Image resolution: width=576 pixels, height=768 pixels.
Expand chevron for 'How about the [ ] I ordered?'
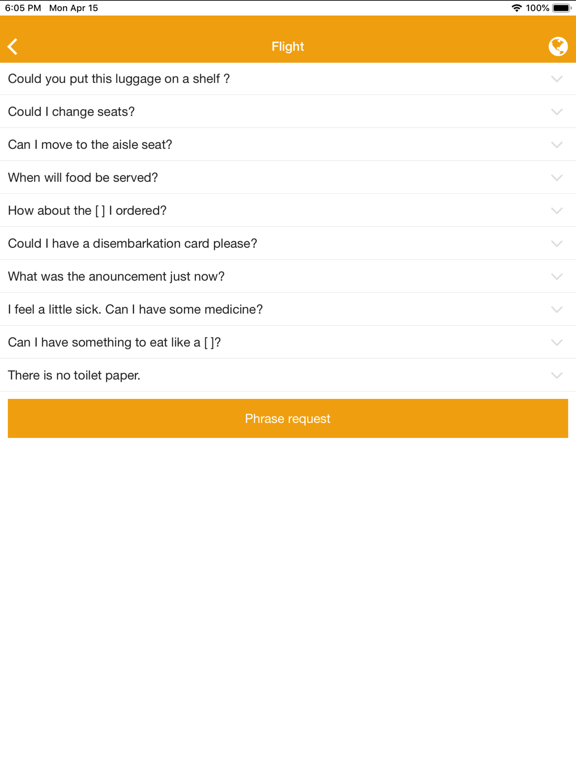pyautogui.click(x=557, y=211)
